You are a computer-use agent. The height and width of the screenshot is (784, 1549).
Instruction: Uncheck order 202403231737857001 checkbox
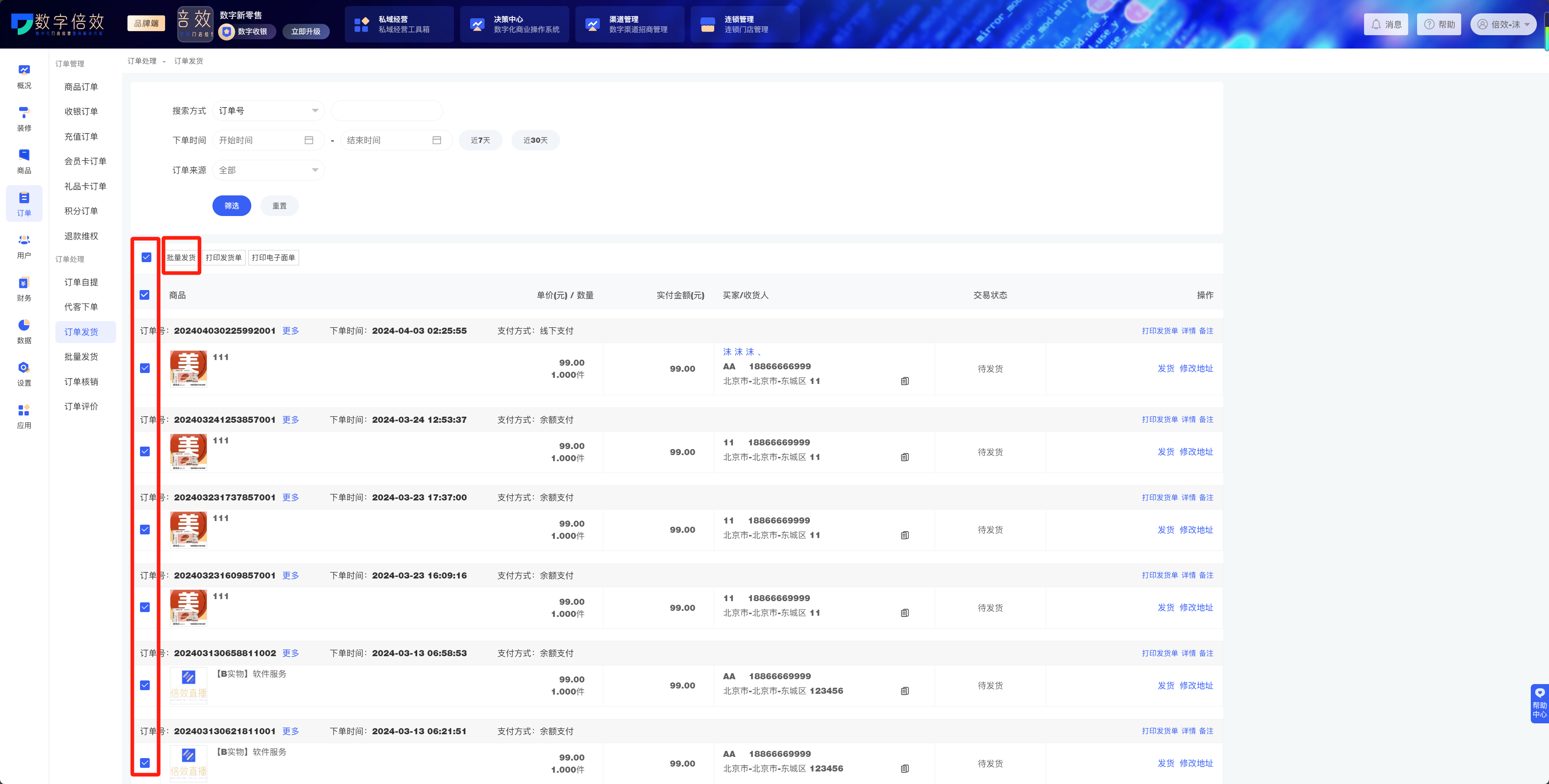tap(145, 530)
